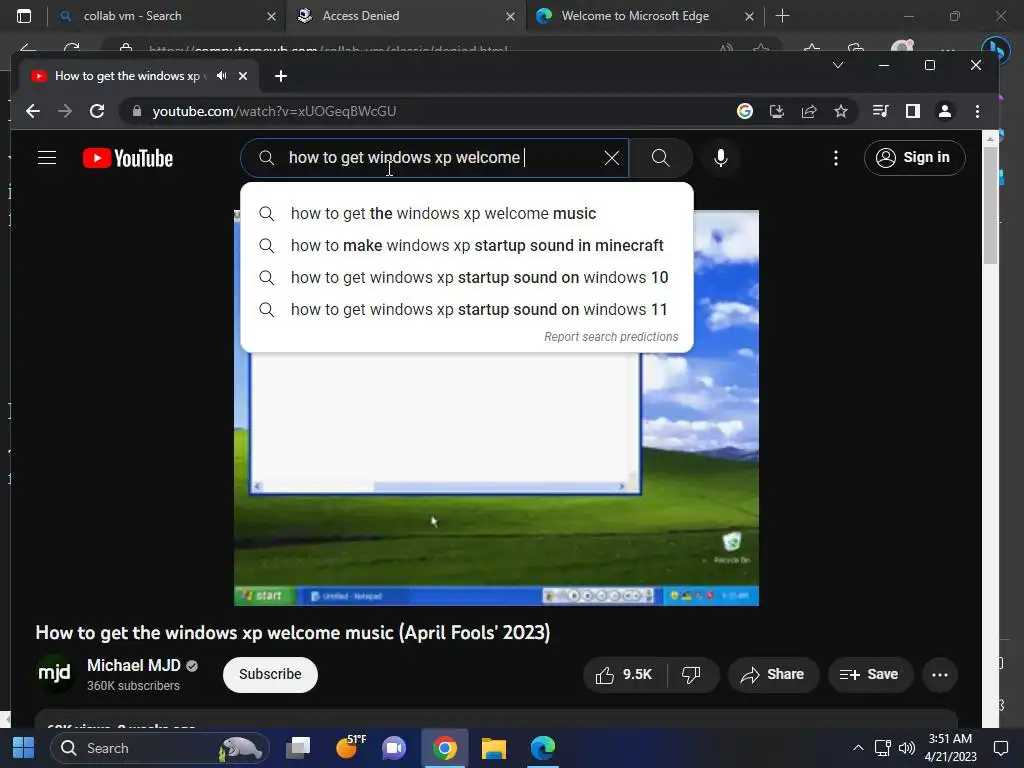Click the YouTube search input field

434,157
